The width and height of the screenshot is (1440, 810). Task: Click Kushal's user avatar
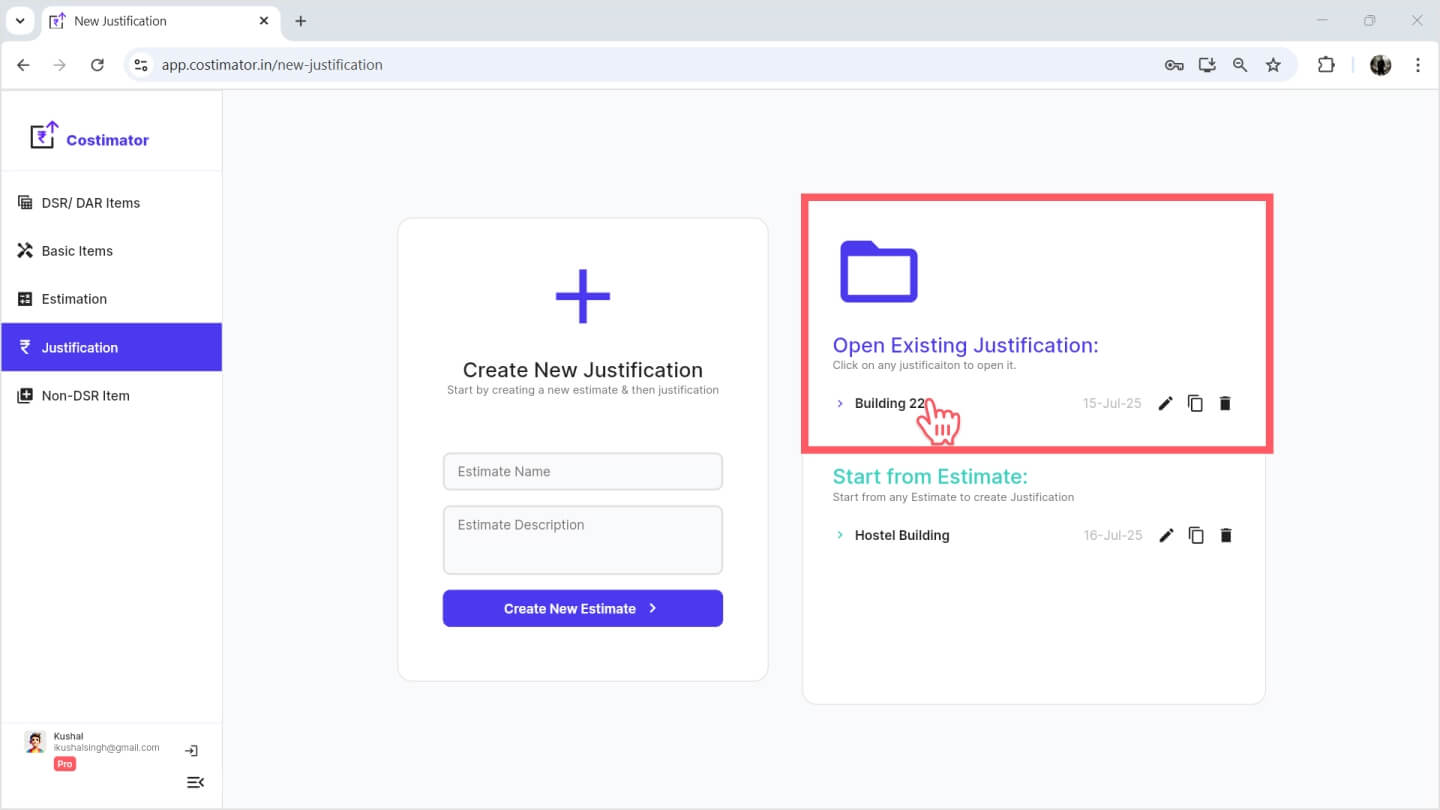36,742
